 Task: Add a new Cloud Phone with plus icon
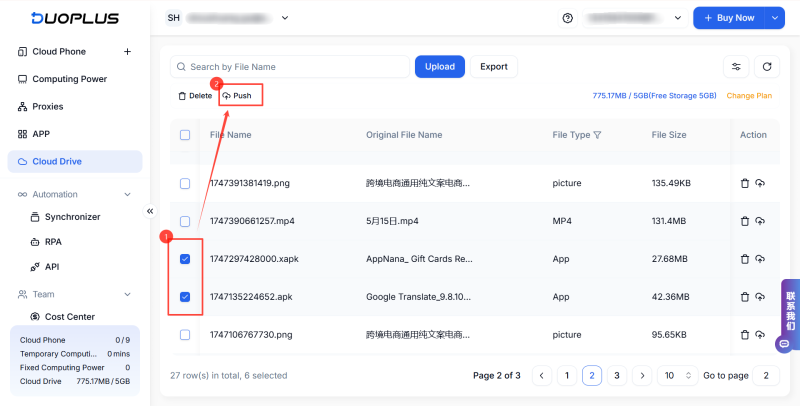coord(128,52)
